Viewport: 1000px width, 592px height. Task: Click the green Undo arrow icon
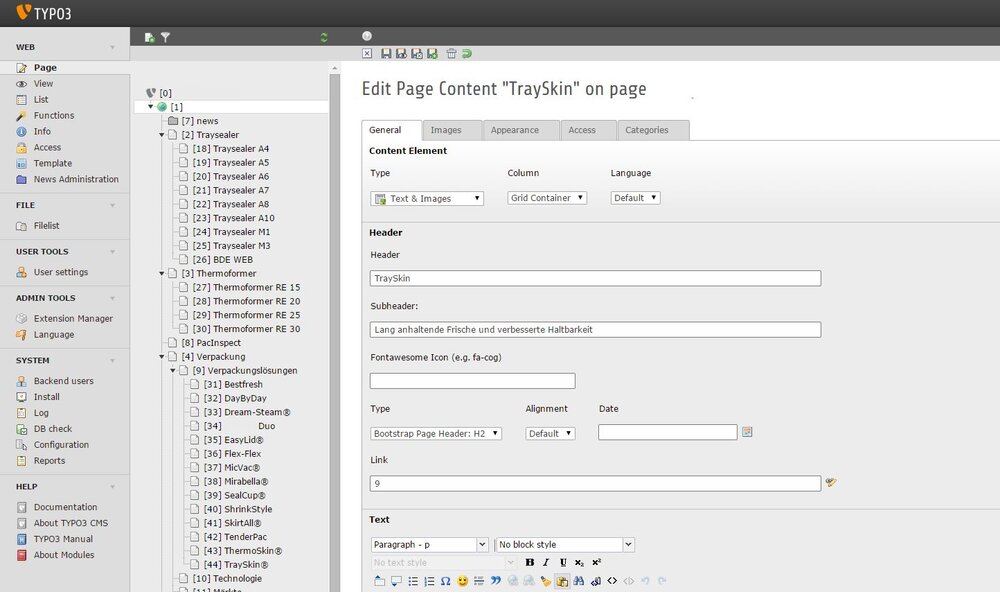(x=467, y=54)
